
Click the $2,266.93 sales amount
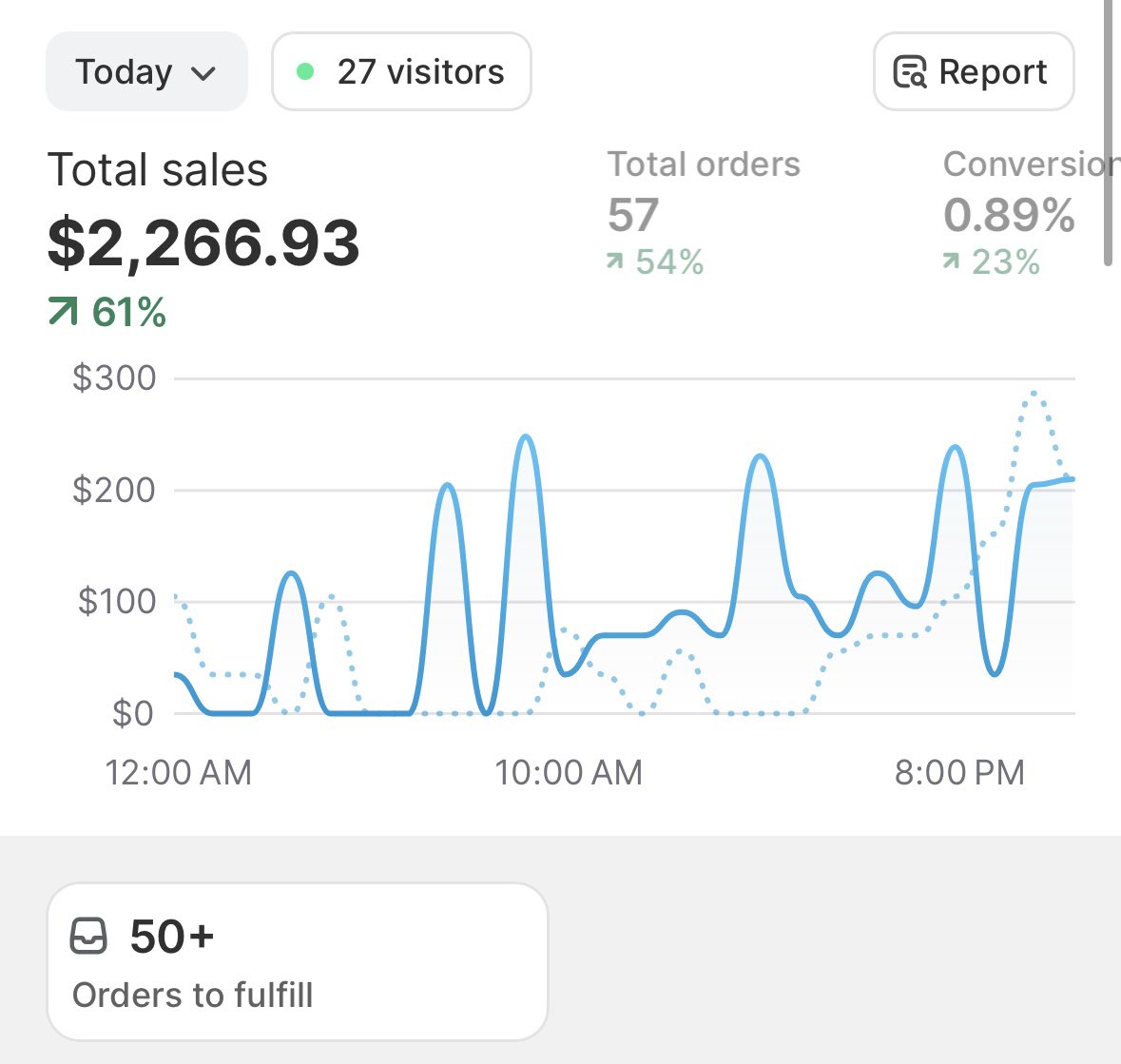click(x=203, y=243)
